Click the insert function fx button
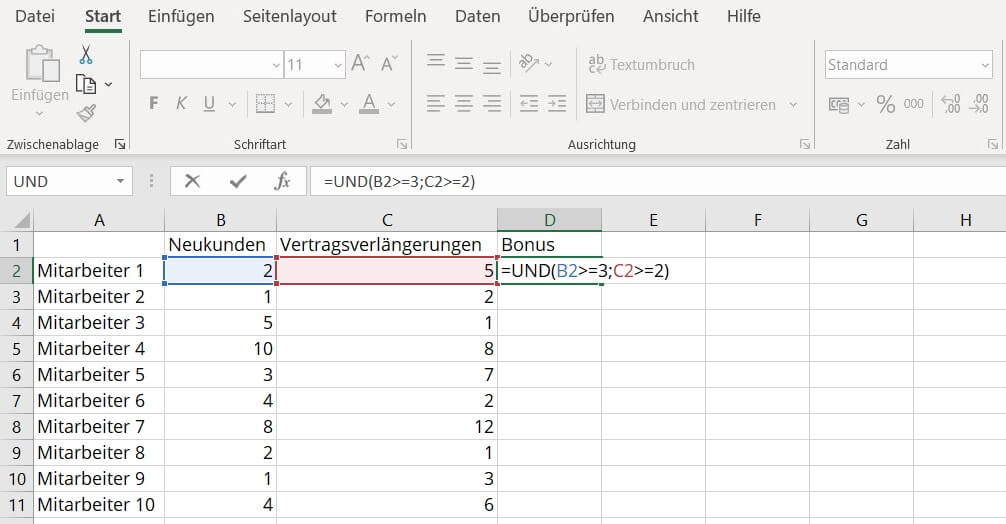 pos(282,182)
